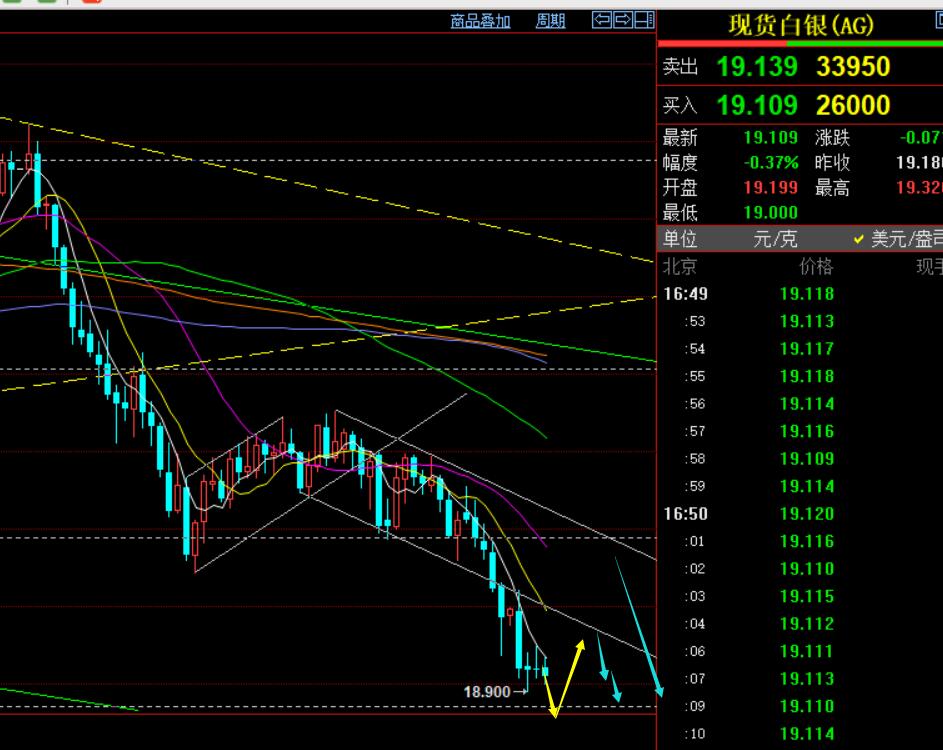Select the 元/克 unit option

pos(775,239)
